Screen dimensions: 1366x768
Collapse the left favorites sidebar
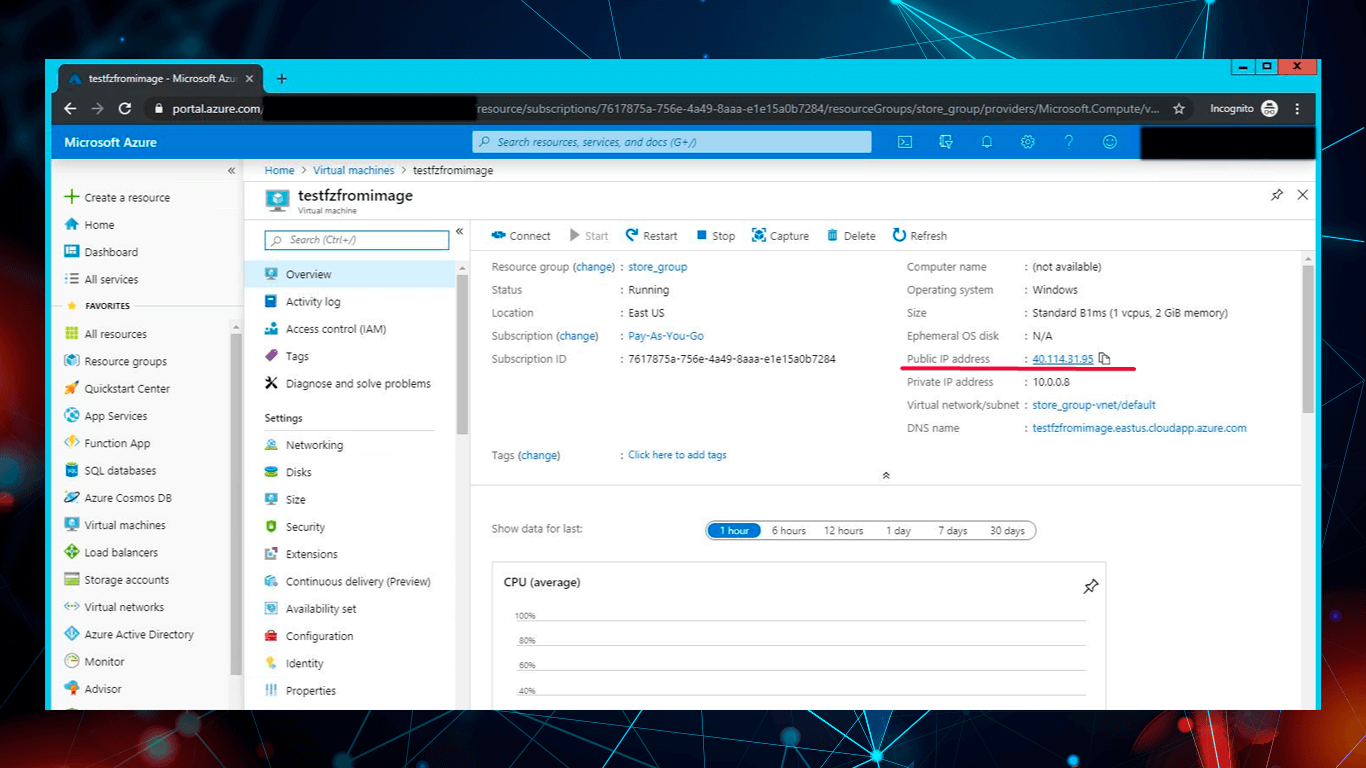point(231,170)
